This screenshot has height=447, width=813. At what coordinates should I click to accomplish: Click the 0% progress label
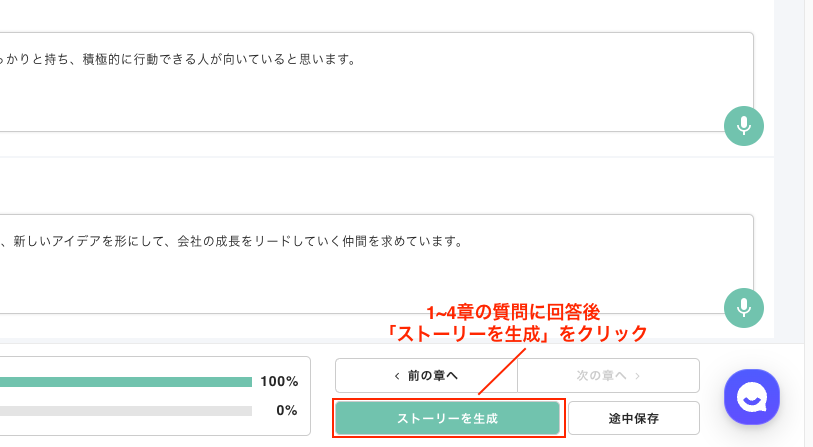point(286,410)
